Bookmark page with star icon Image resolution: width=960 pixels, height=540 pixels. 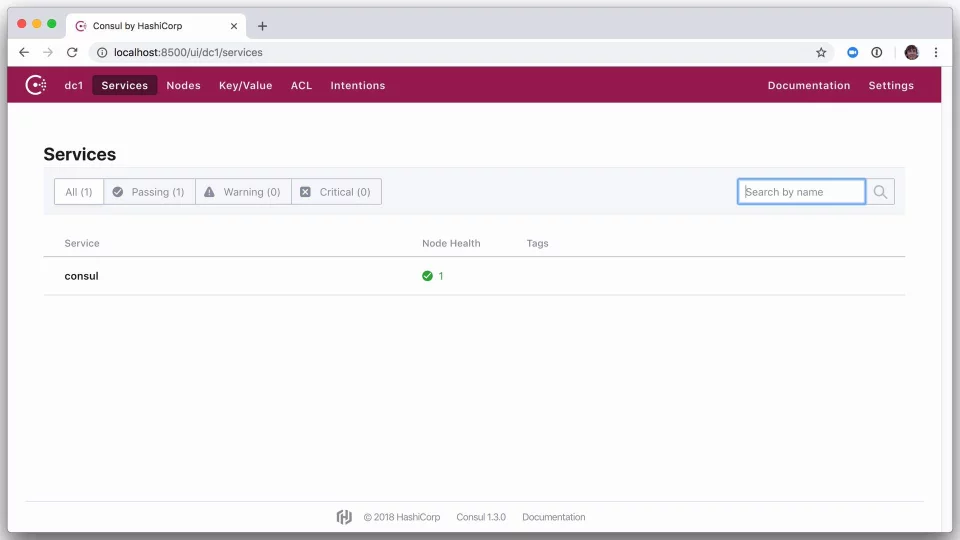coord(821,53)
